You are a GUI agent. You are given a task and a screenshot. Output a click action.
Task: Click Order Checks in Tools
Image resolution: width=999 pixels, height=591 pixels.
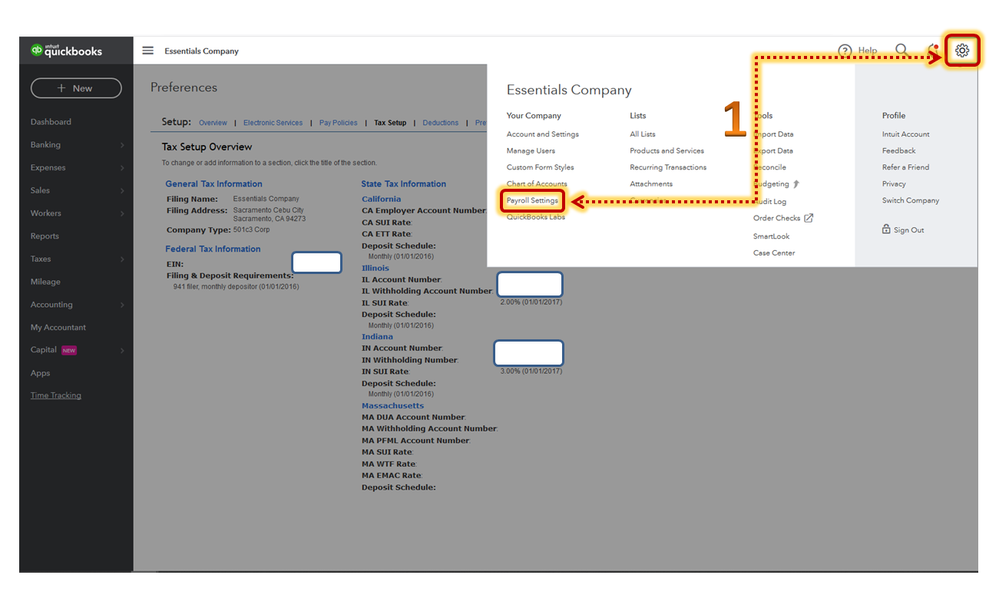tap(777, 218)
